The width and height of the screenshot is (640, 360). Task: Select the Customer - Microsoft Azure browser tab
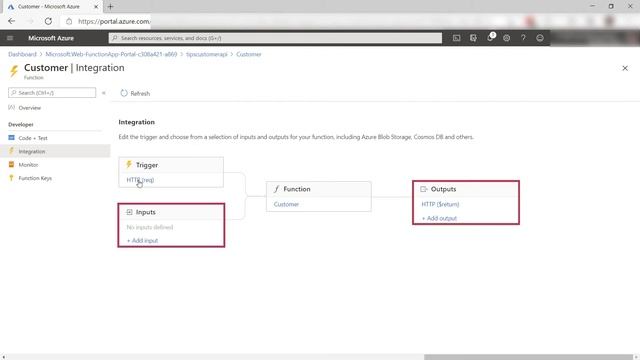pyautogui.click(x=52, y=7)
